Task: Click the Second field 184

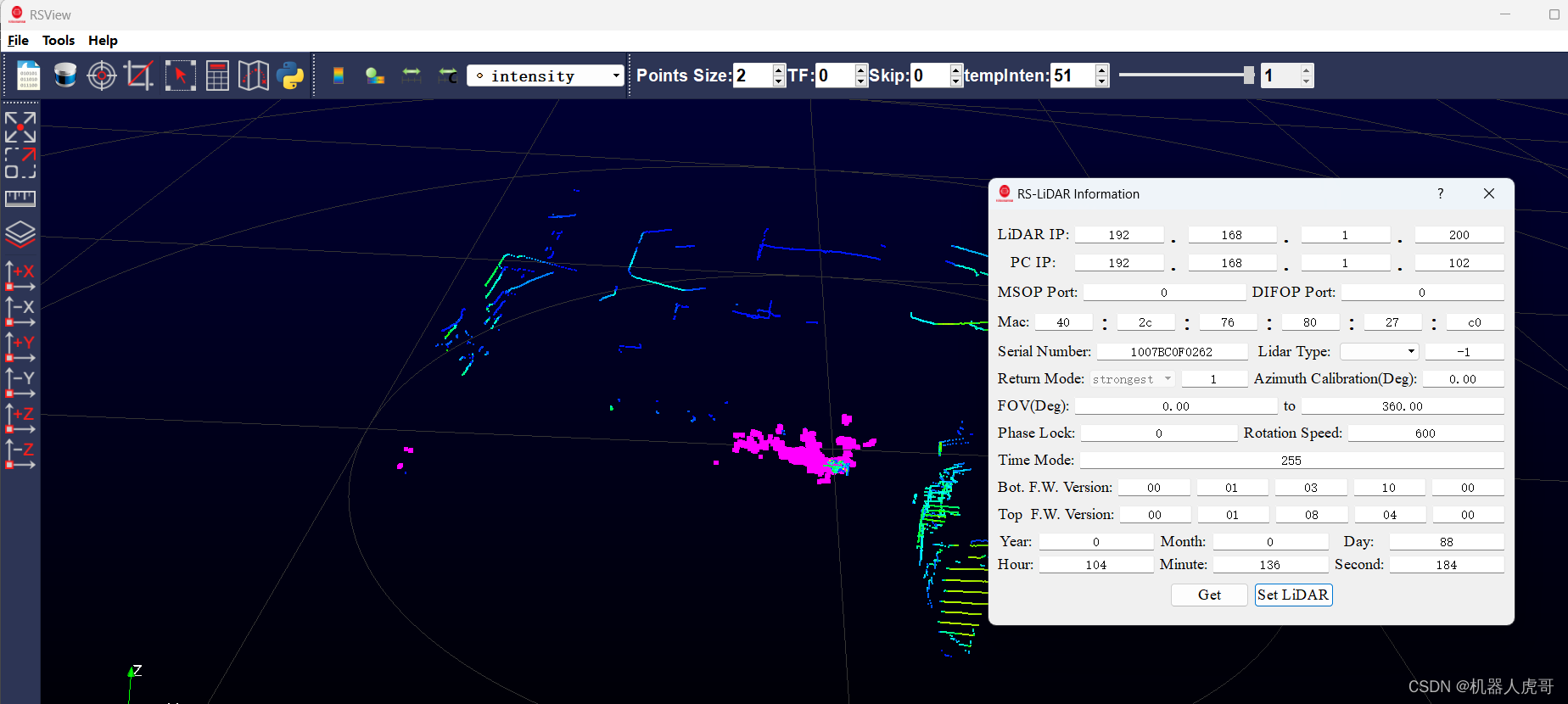Action: [x=1447, y=565]
